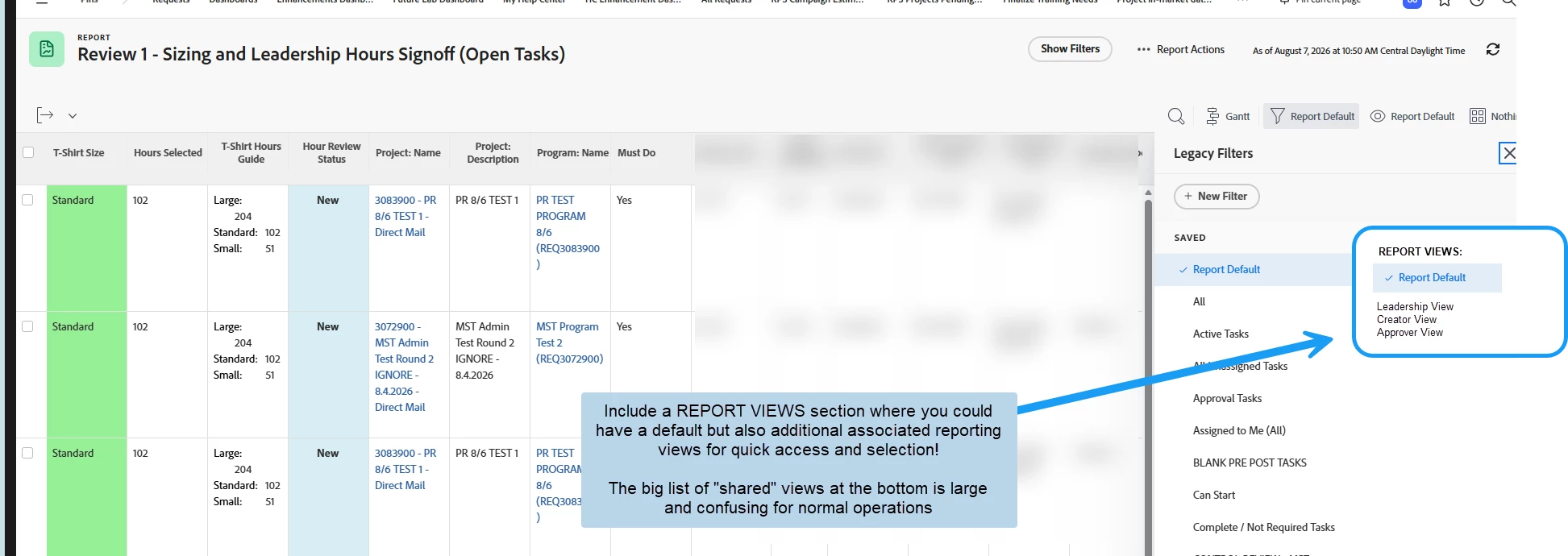This screenshot has height=556, width=1568.
Task: Apply the Active Tasks filter
Action: (1221, 334)
